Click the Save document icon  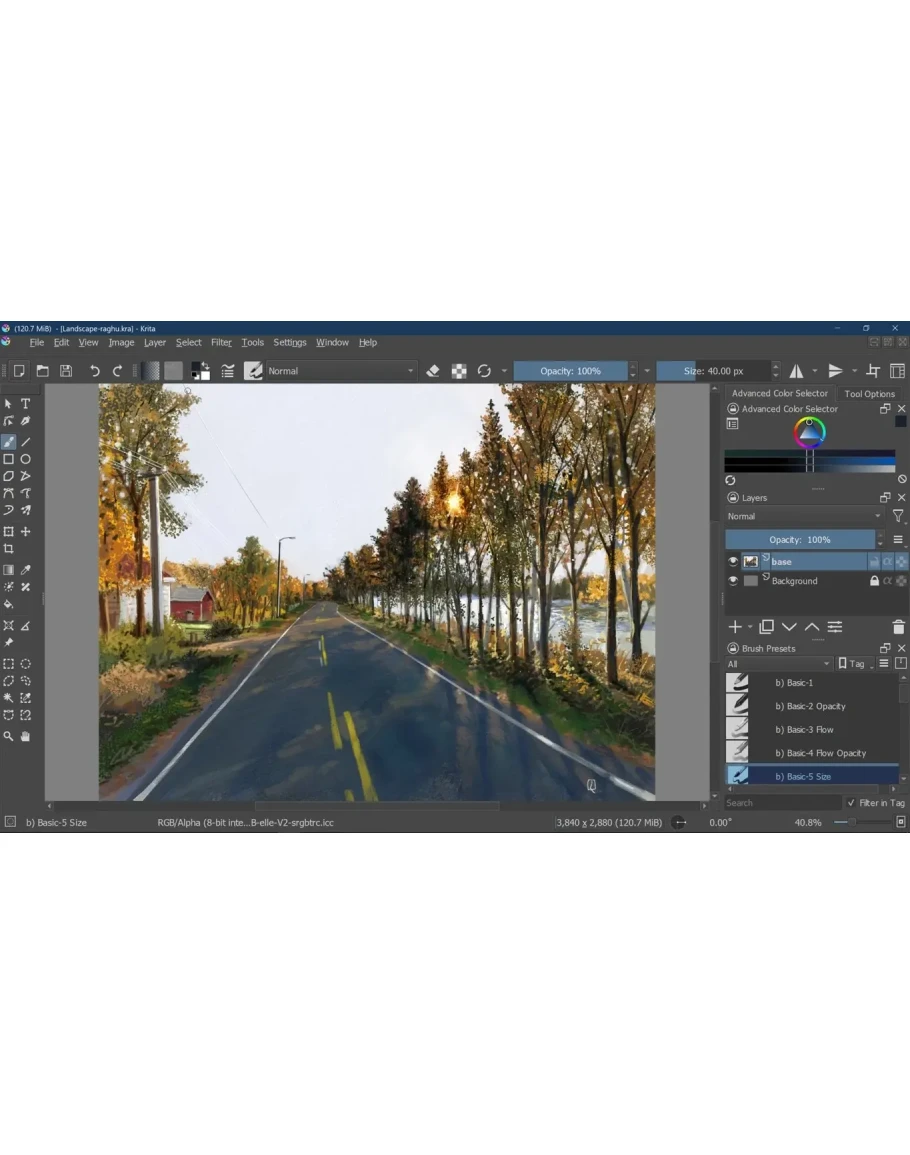pyautogui.click(x=65, y=371)
